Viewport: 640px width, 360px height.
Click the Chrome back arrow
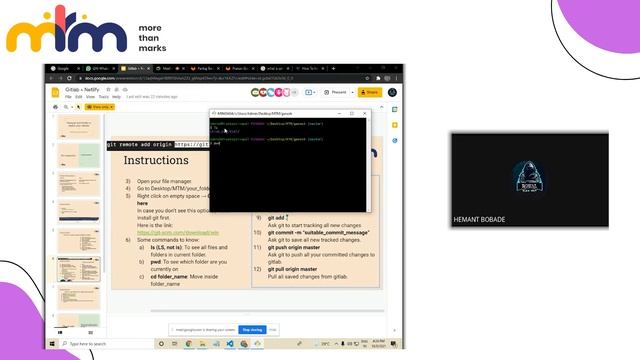(x=51, y=78)
